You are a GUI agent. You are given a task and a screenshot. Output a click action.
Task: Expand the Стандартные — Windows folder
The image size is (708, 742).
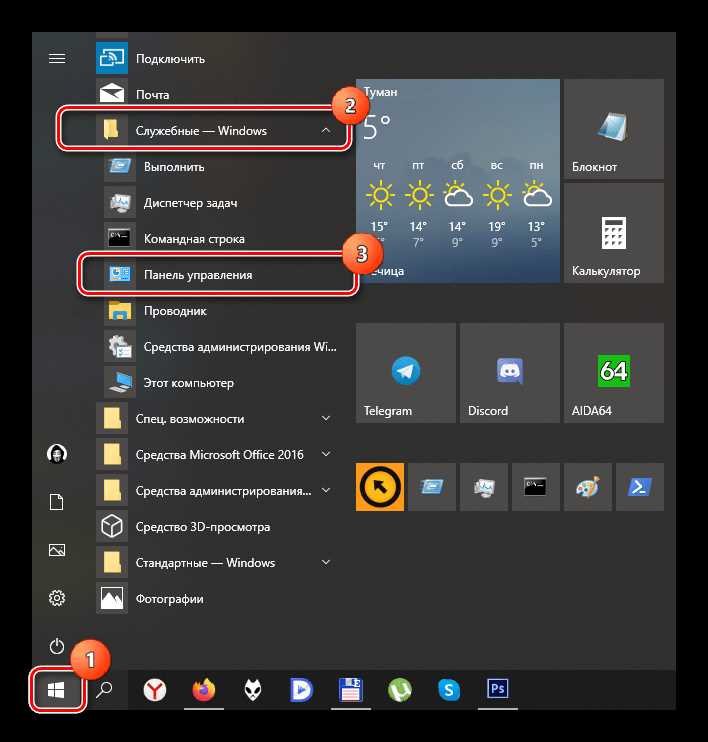[x=219, y=563]
